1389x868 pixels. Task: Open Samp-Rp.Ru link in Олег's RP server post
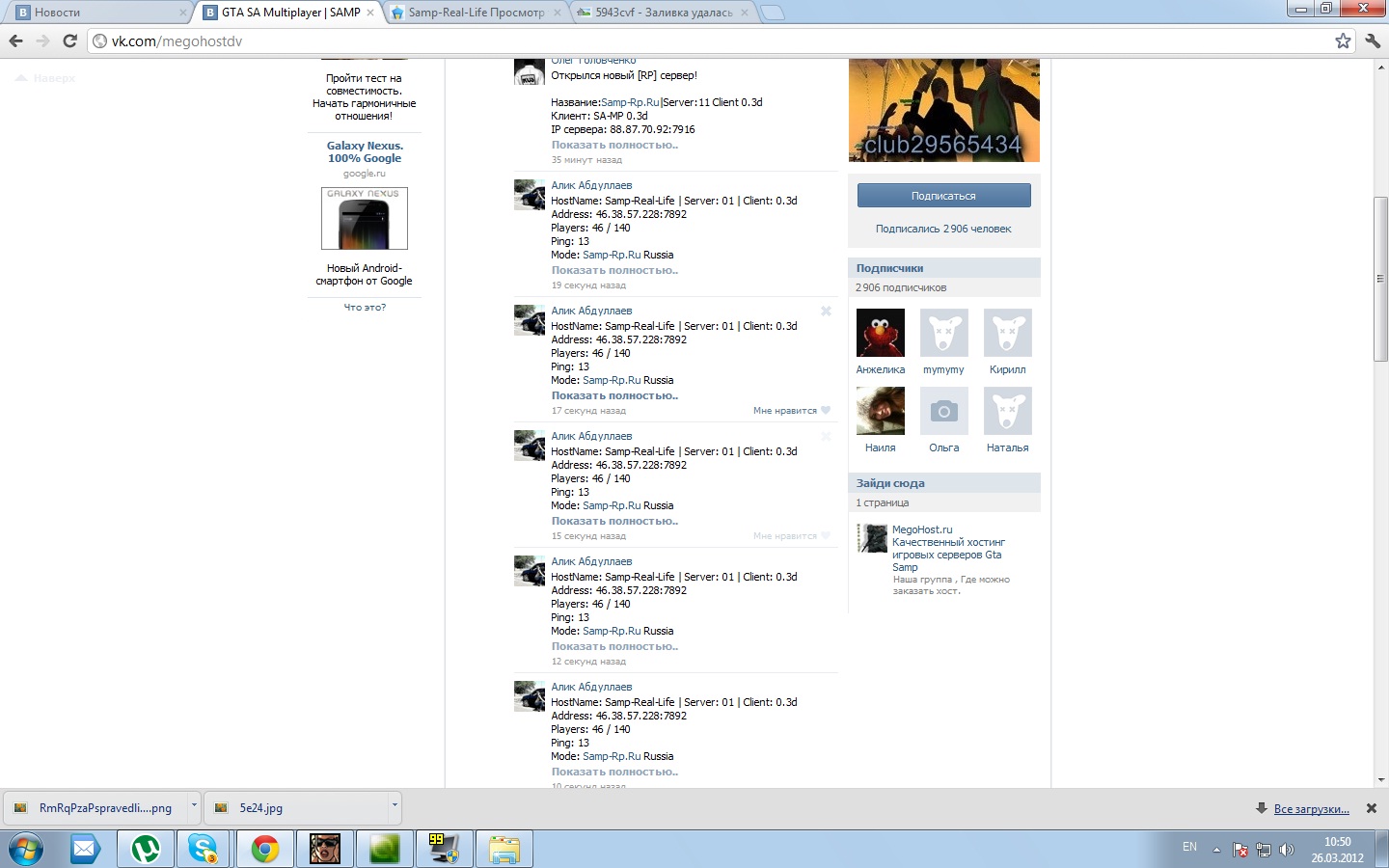(x=630, y=102)
